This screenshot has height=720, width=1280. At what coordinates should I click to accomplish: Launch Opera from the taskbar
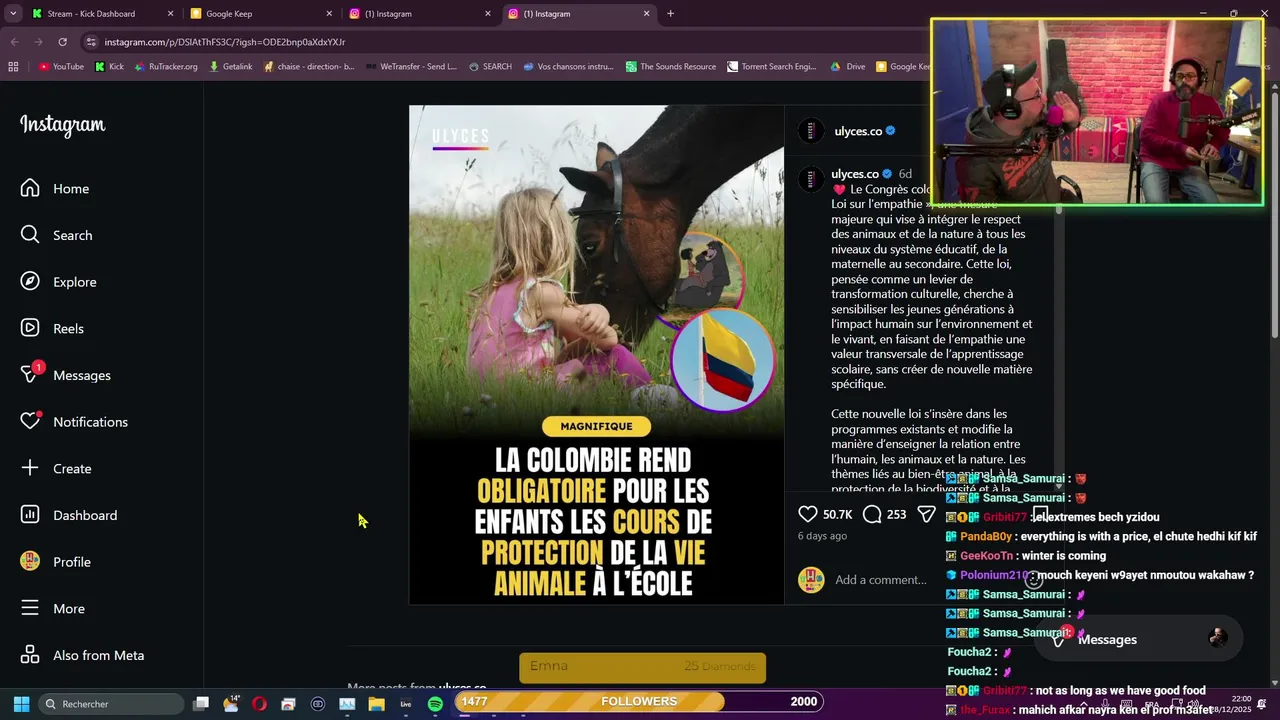coord(259,704)
